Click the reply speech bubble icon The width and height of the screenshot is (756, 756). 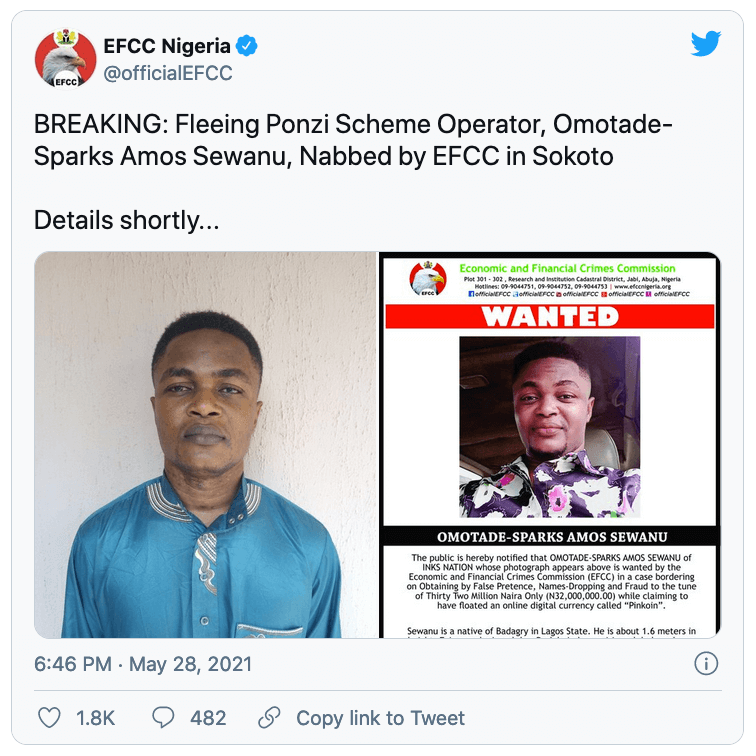click(163, 717)
